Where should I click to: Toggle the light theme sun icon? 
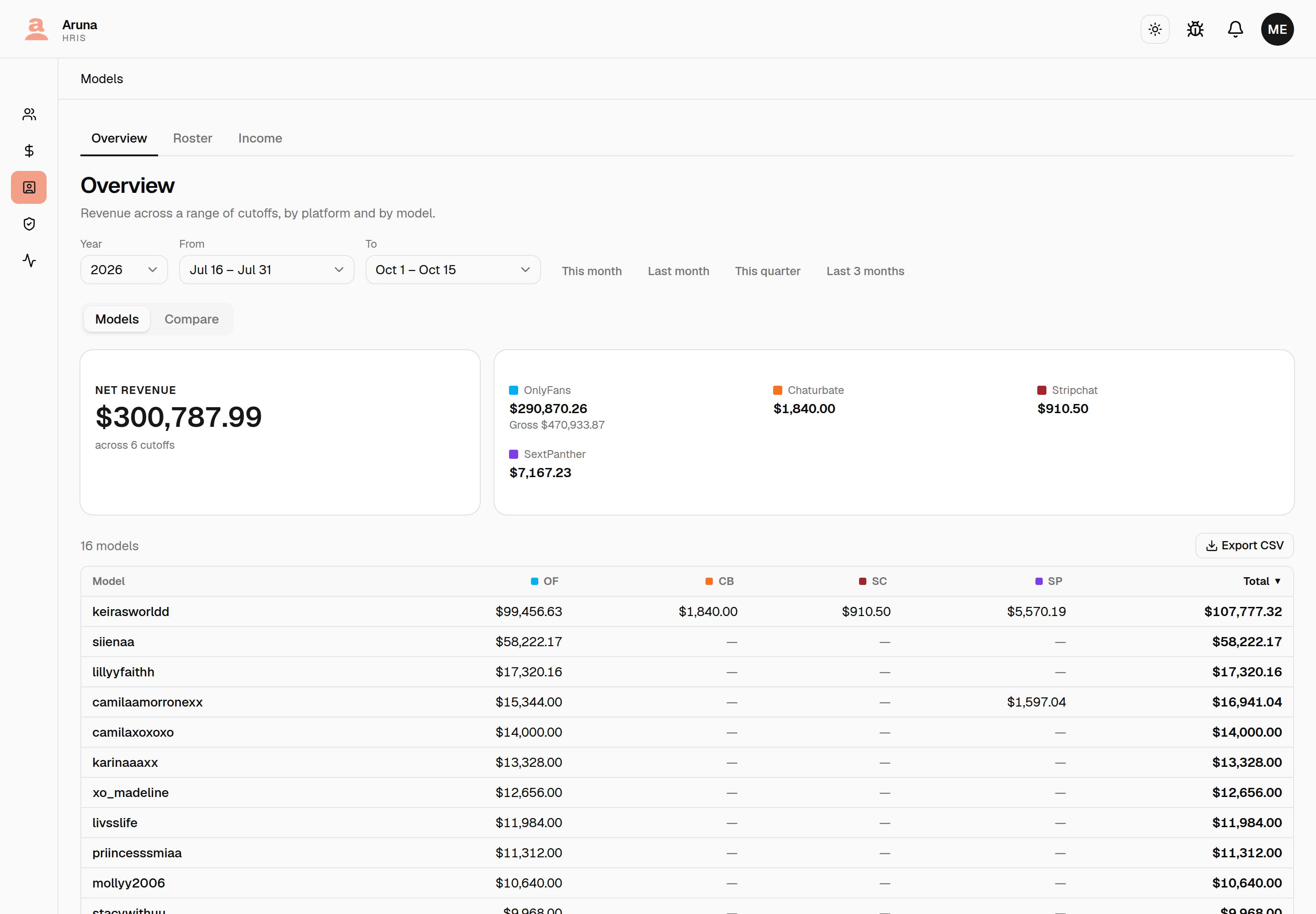pos(1155,29)
